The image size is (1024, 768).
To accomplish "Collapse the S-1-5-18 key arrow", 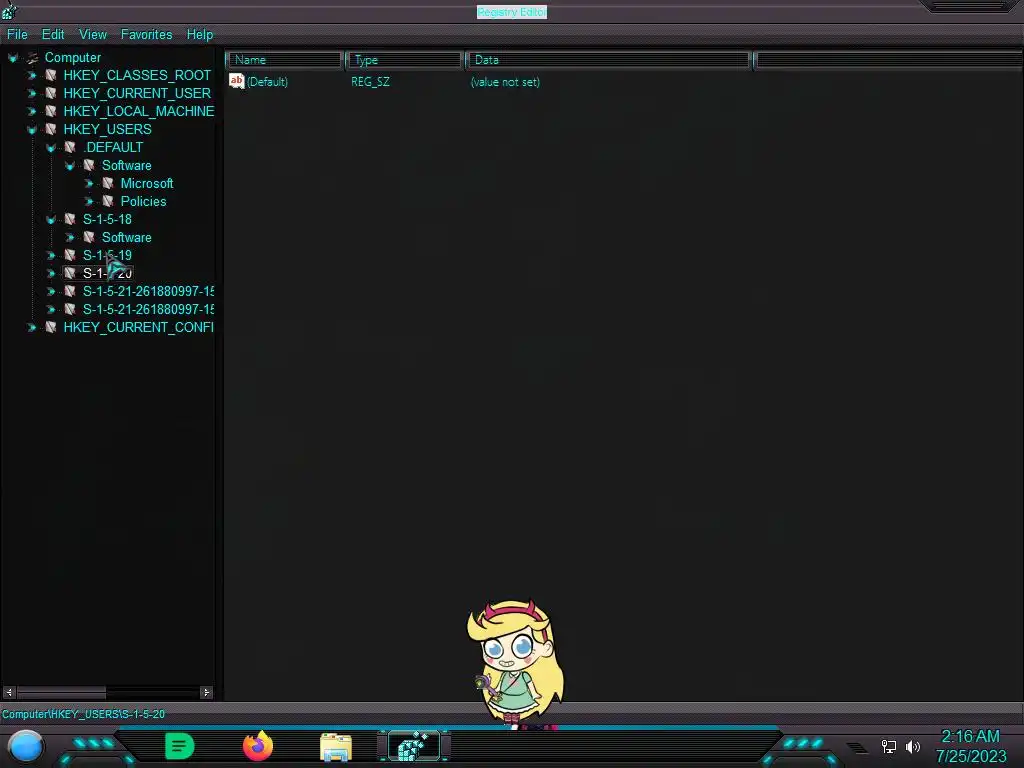I will [50, 219].
